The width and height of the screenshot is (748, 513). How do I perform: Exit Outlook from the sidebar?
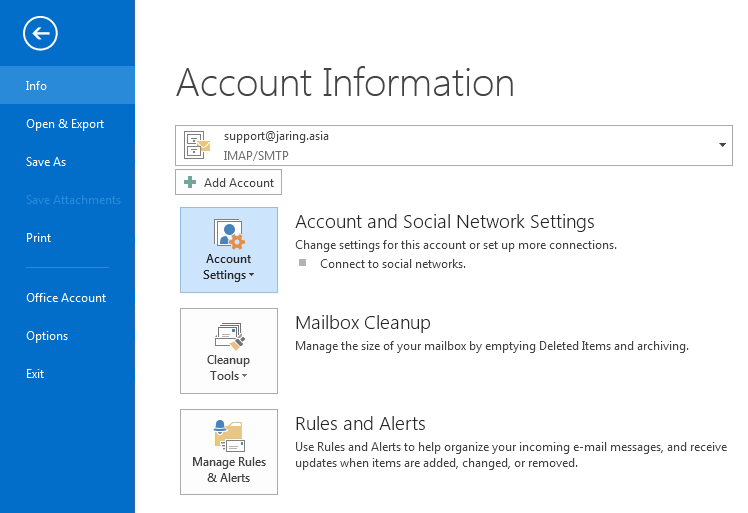pyautogui.click(x=67, y=374)
